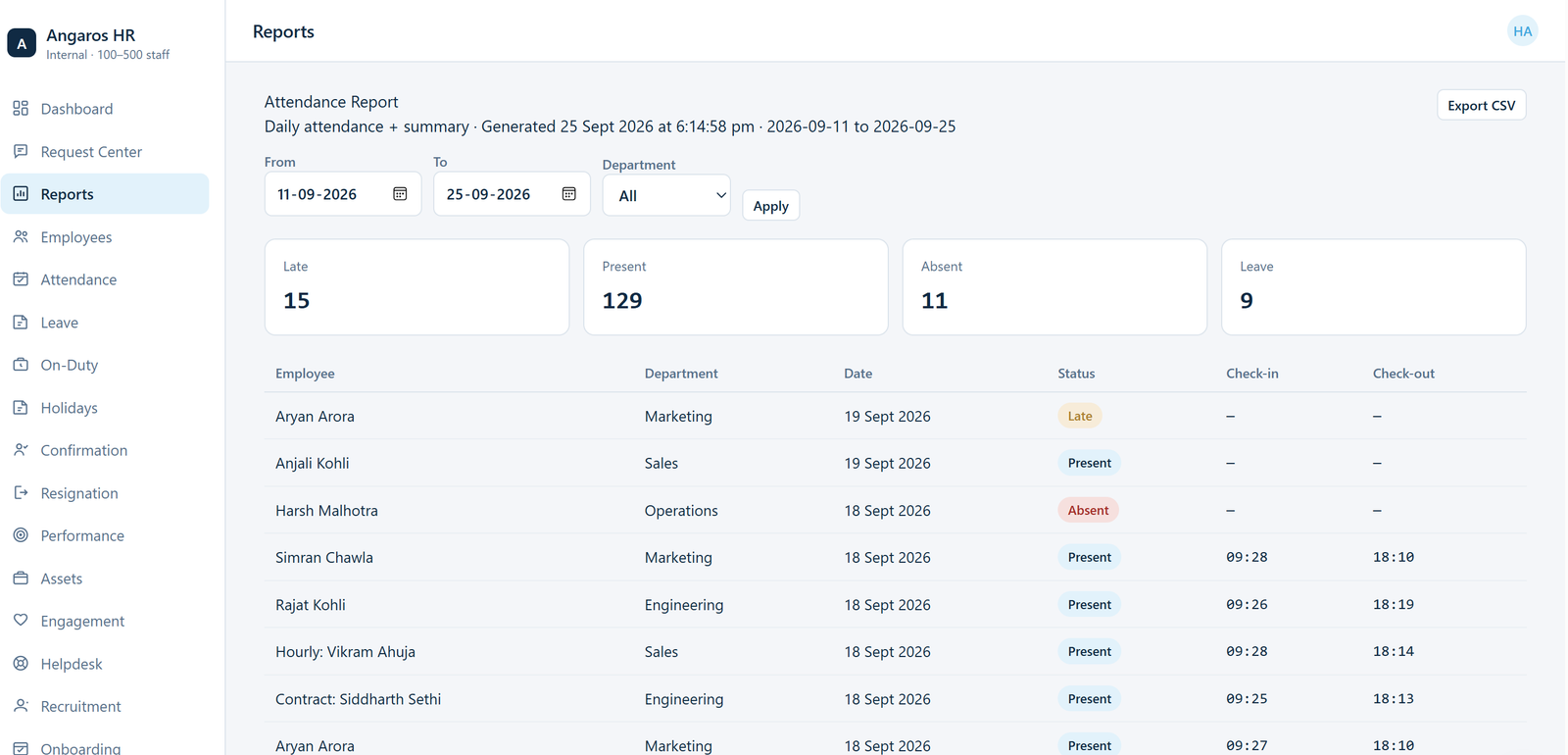Click the Confirmation user-check icon
This screenshot has width=1568, height=755.
[x=21, y=449]
